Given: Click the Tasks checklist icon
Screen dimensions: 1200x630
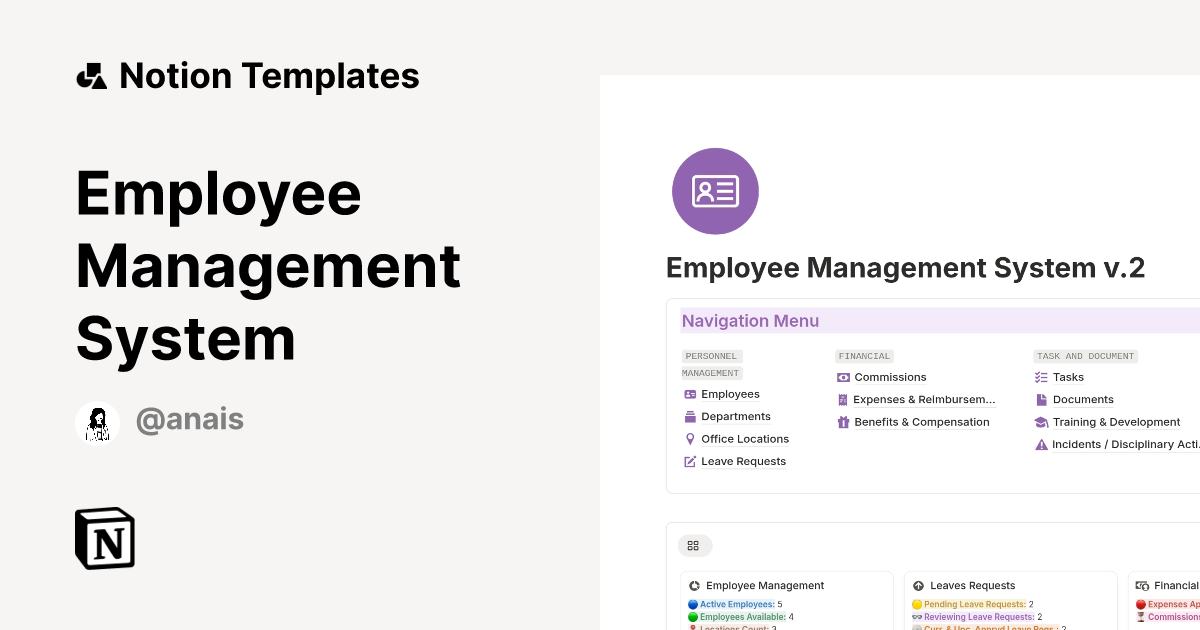Looking at the screenshot, I should pyautogui.click(x=1041, y=377).
